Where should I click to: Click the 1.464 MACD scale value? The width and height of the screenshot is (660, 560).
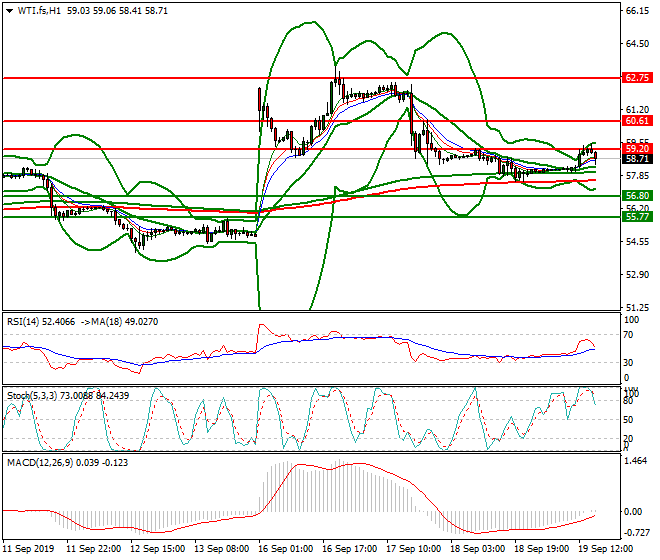(x=636, y=461)
